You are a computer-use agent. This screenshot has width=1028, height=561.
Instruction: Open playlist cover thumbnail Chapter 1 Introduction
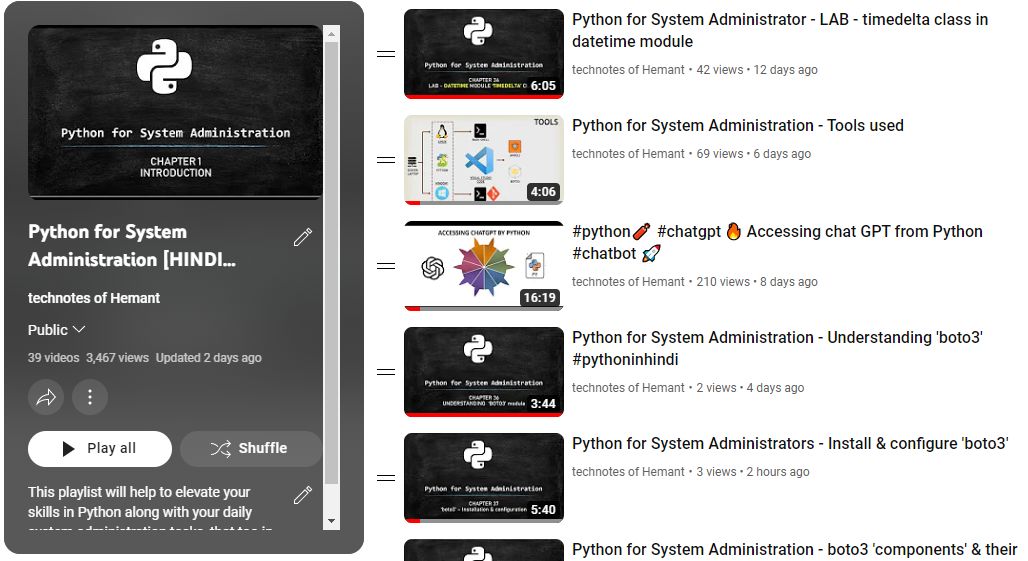tap(175, 112)
